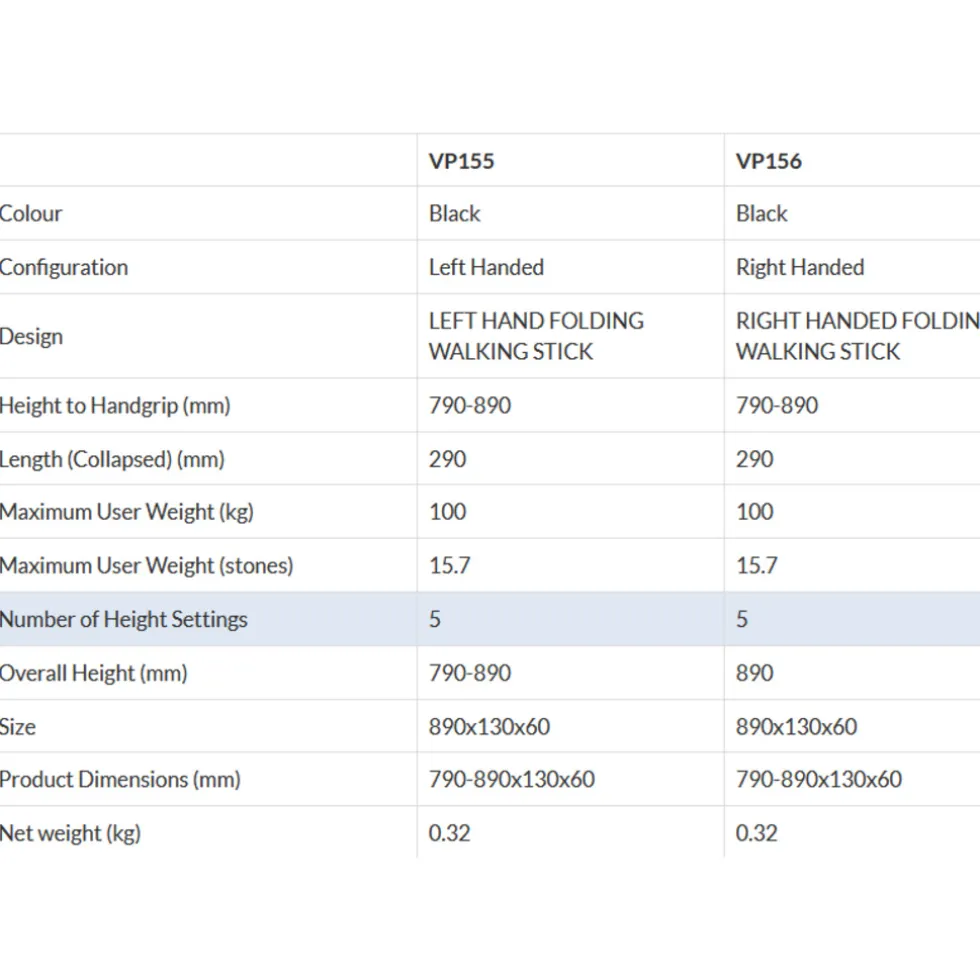Select the Colour row label
The image size is (980, 980).
point(32,214)
